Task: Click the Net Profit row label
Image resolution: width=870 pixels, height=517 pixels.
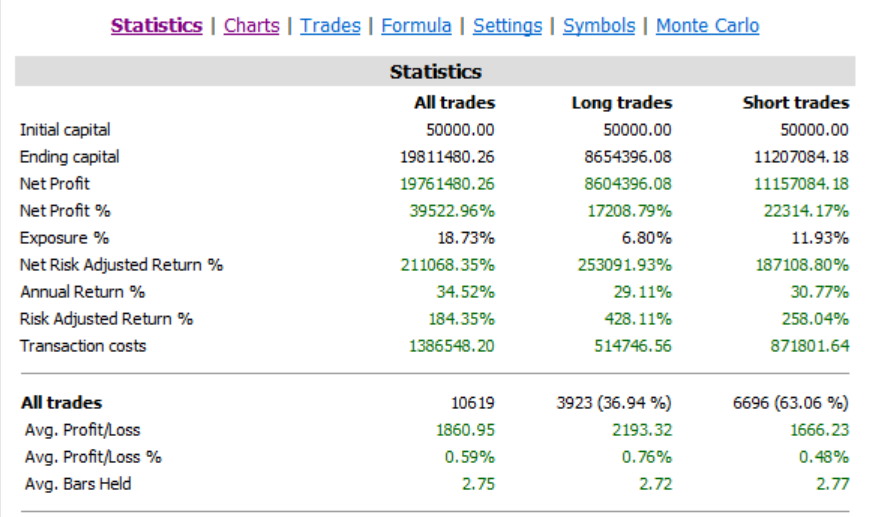Action: [55, 184]
